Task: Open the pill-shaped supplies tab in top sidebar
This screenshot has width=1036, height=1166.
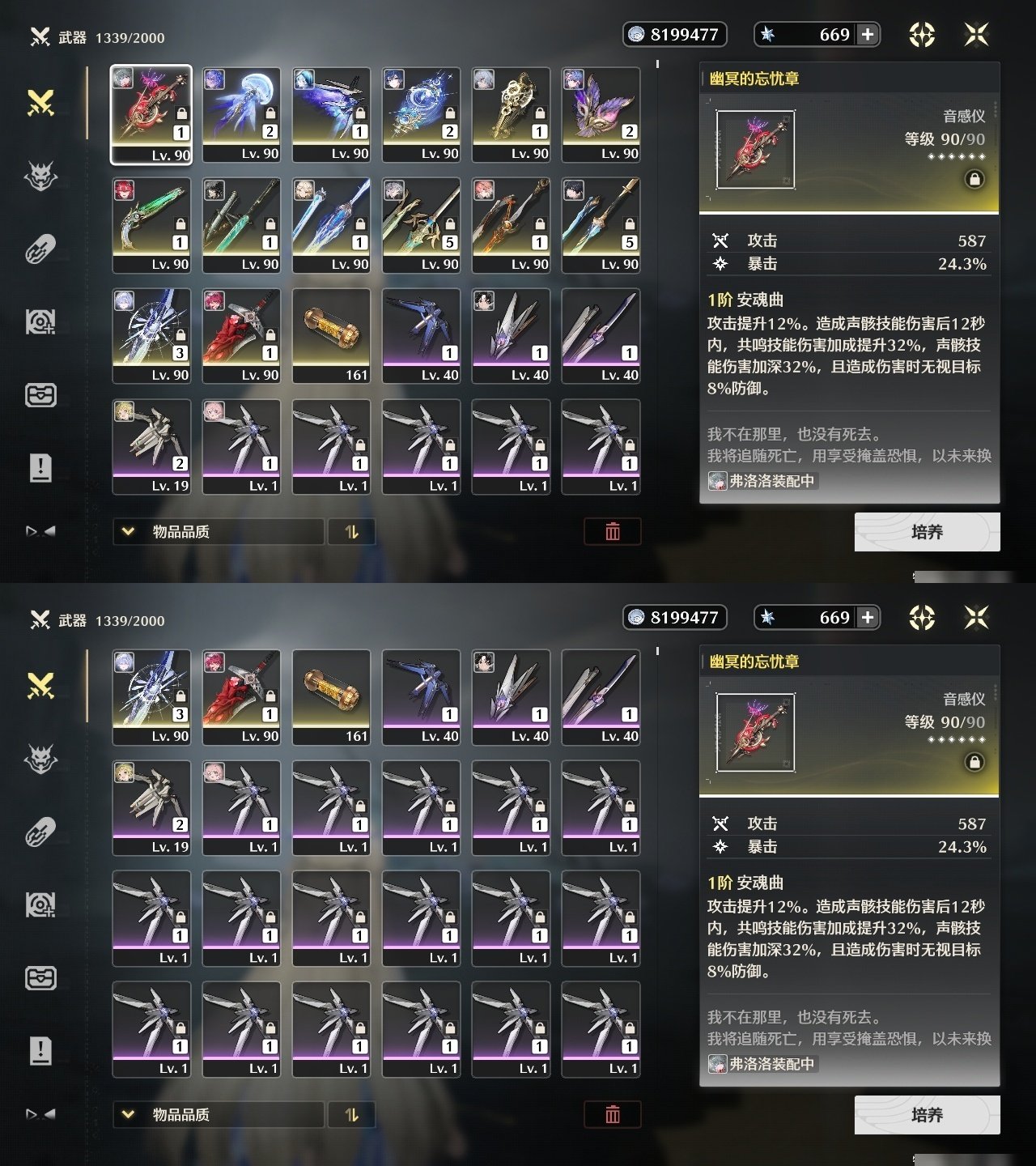Action: 40,249
